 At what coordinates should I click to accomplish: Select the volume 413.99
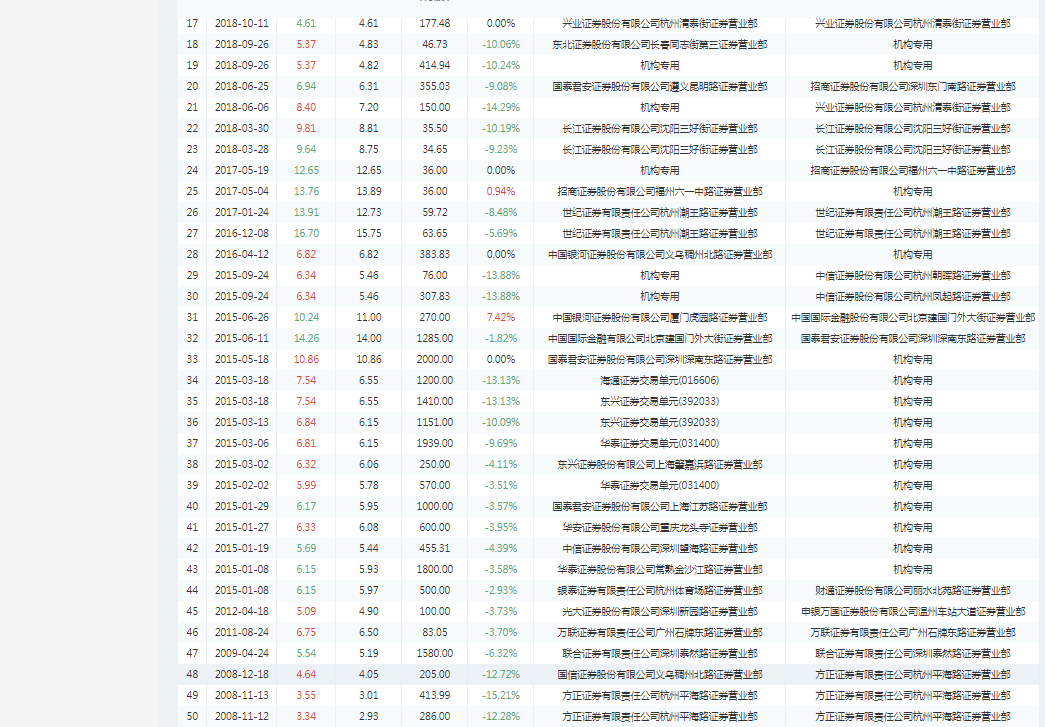point(435,695)
